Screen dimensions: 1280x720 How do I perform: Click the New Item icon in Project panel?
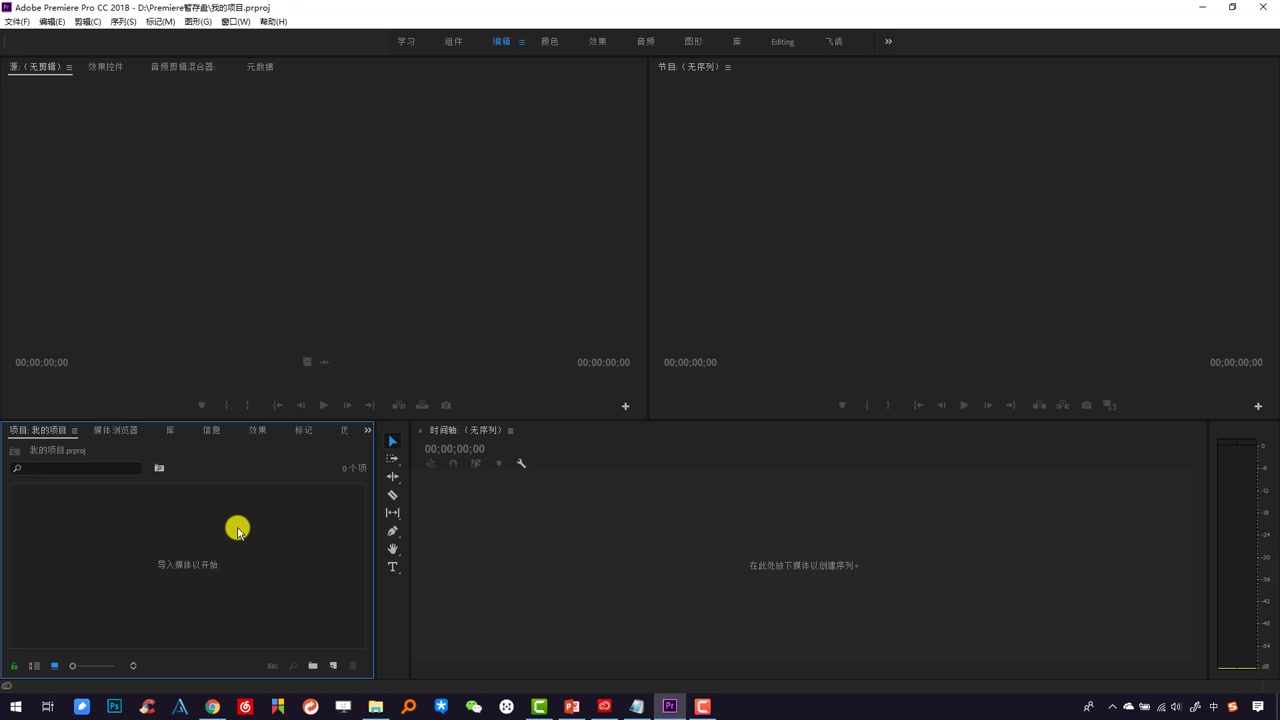tap(333, 666)
